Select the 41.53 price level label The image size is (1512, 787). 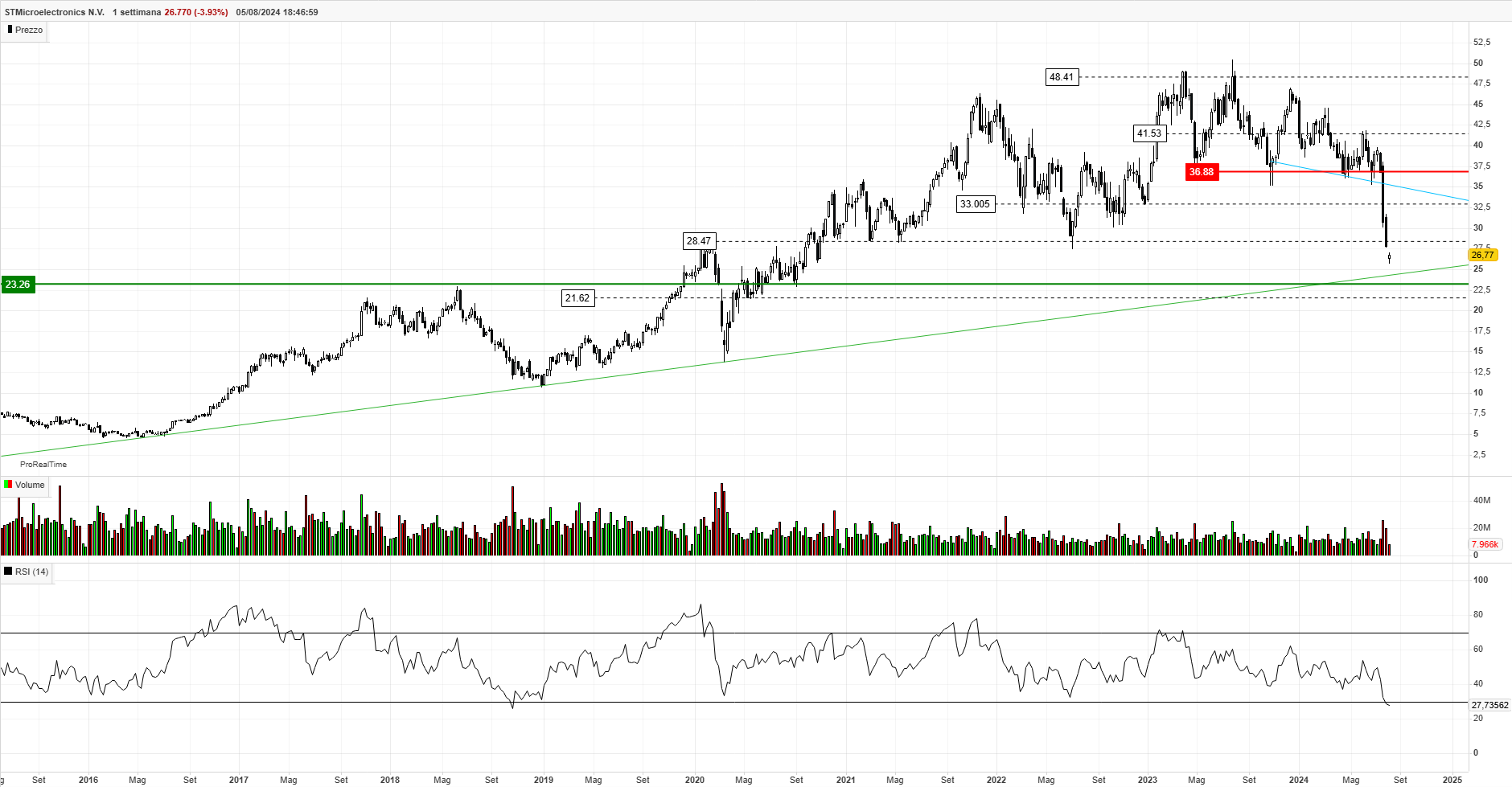(1149, 133)
